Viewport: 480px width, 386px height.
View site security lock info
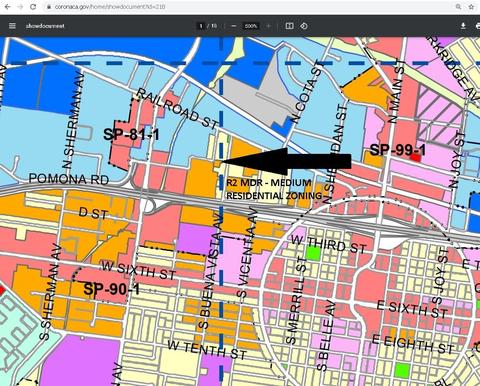point(49,7)
